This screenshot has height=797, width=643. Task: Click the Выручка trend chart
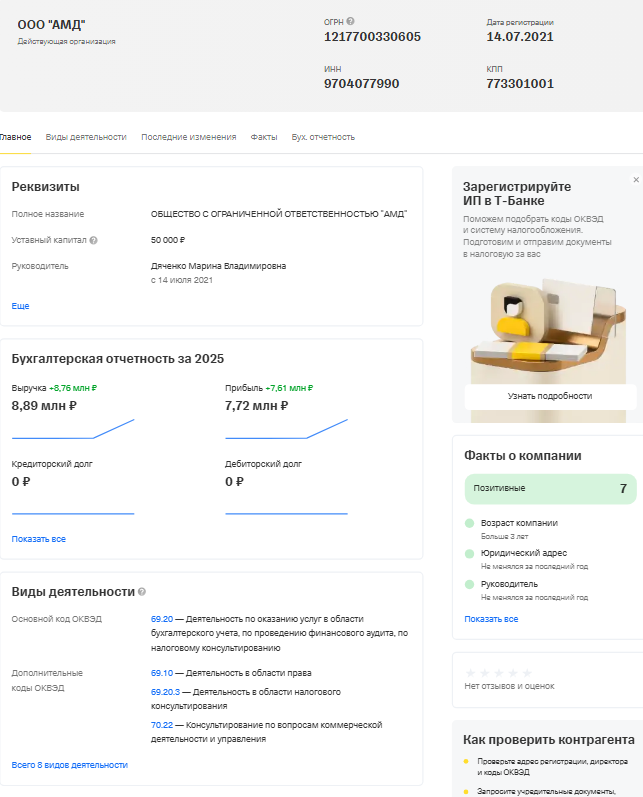tap(73, 428)
